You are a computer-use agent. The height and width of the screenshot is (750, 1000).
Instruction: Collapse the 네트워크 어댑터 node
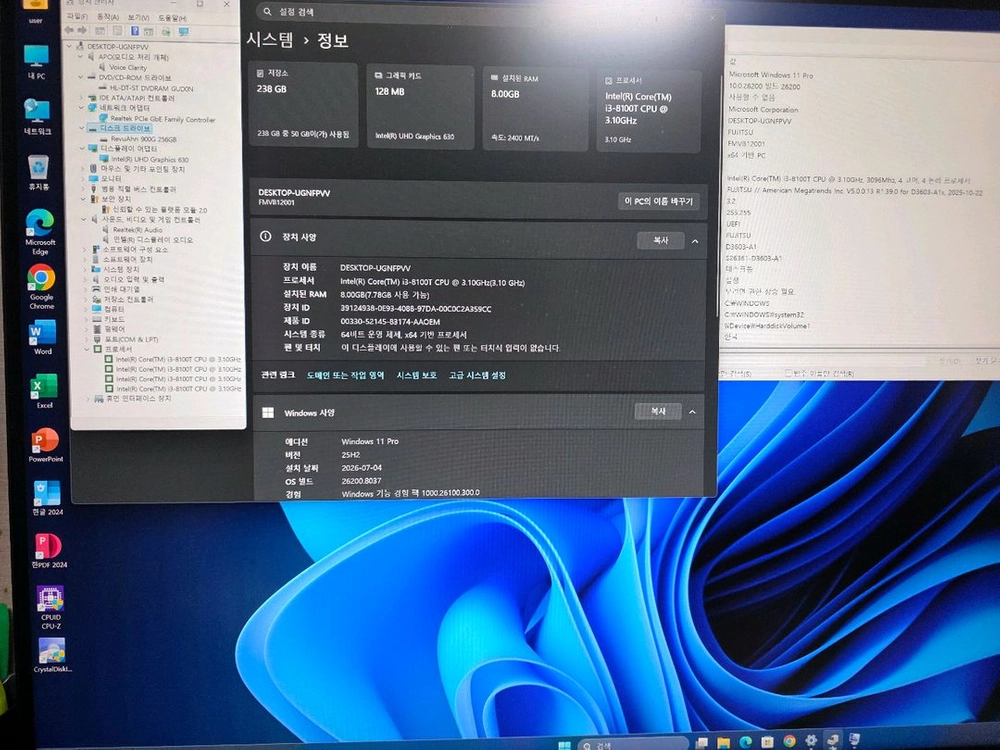(82, 108)
